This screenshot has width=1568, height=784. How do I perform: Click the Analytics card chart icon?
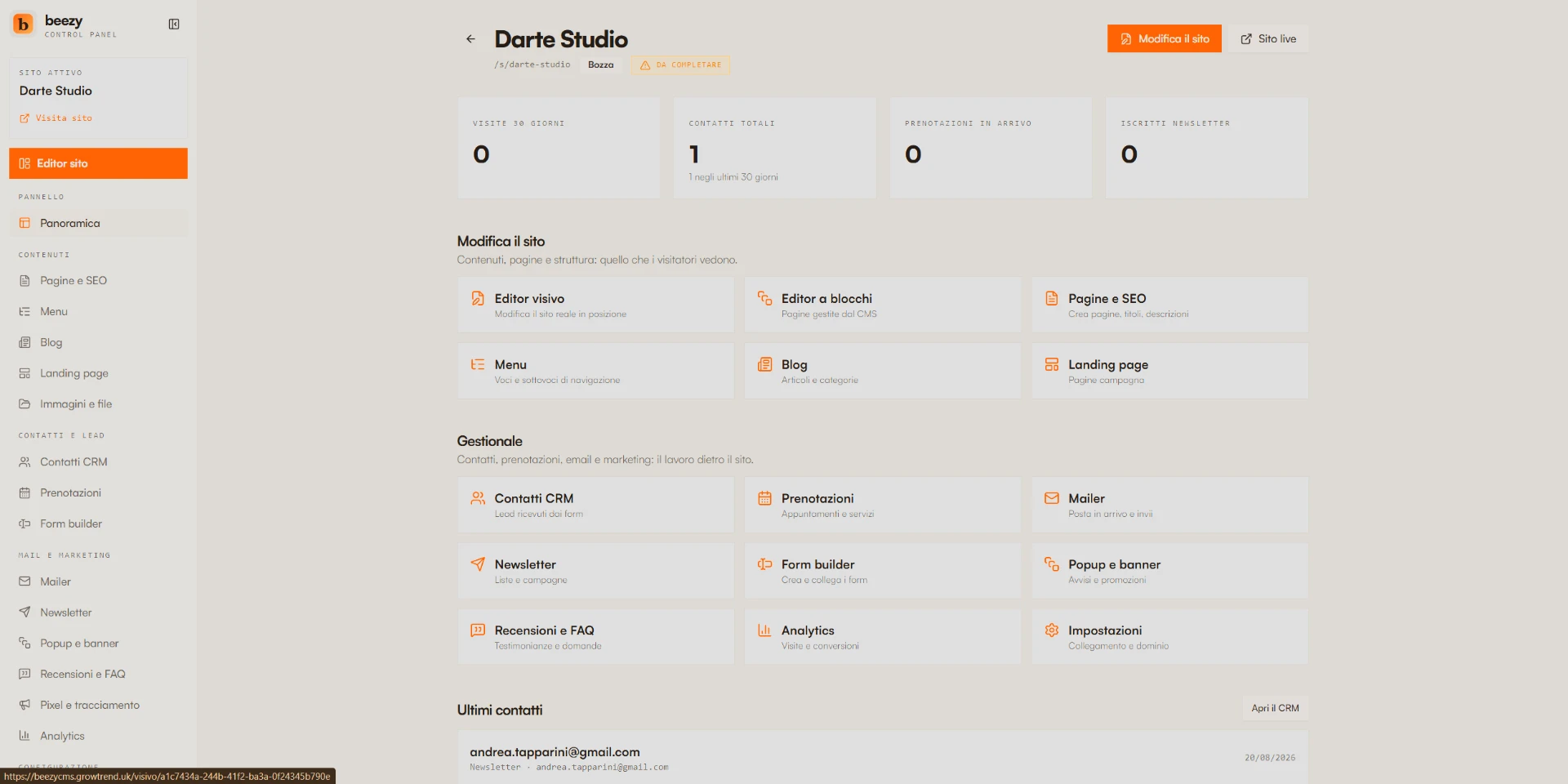point(764,630)
